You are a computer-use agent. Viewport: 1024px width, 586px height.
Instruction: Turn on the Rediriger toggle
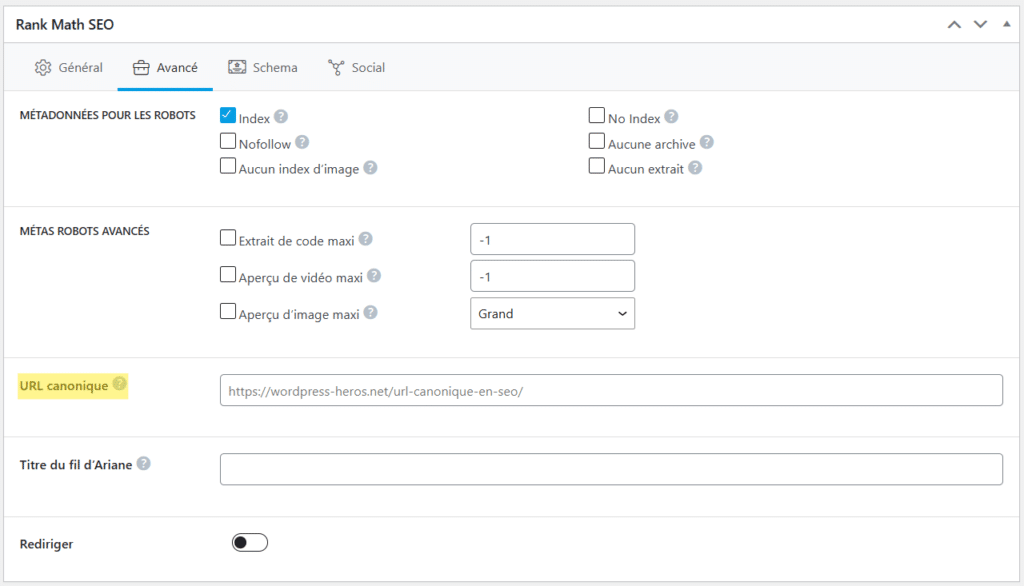249,542
